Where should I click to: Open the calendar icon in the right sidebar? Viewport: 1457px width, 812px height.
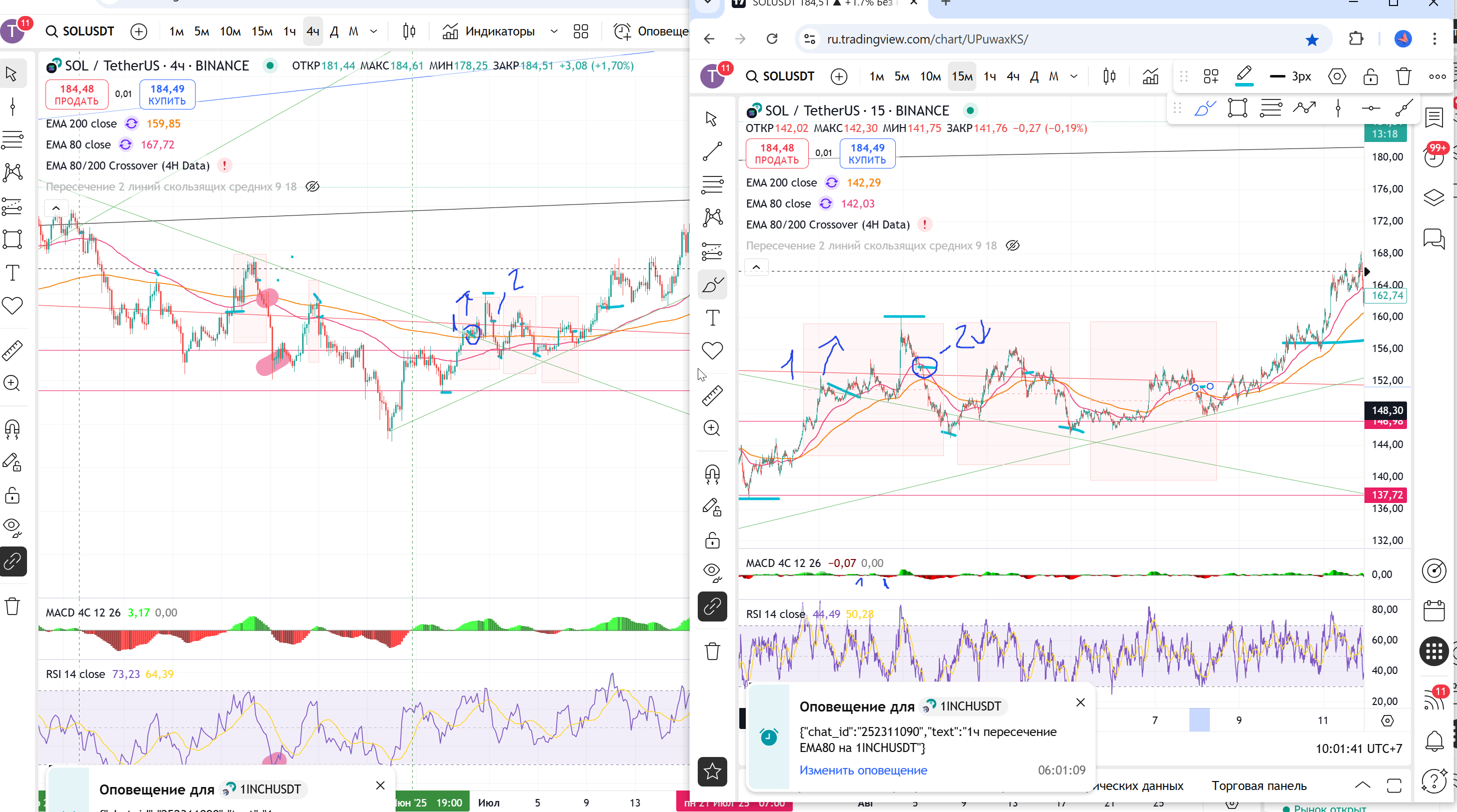point(1434,611)
